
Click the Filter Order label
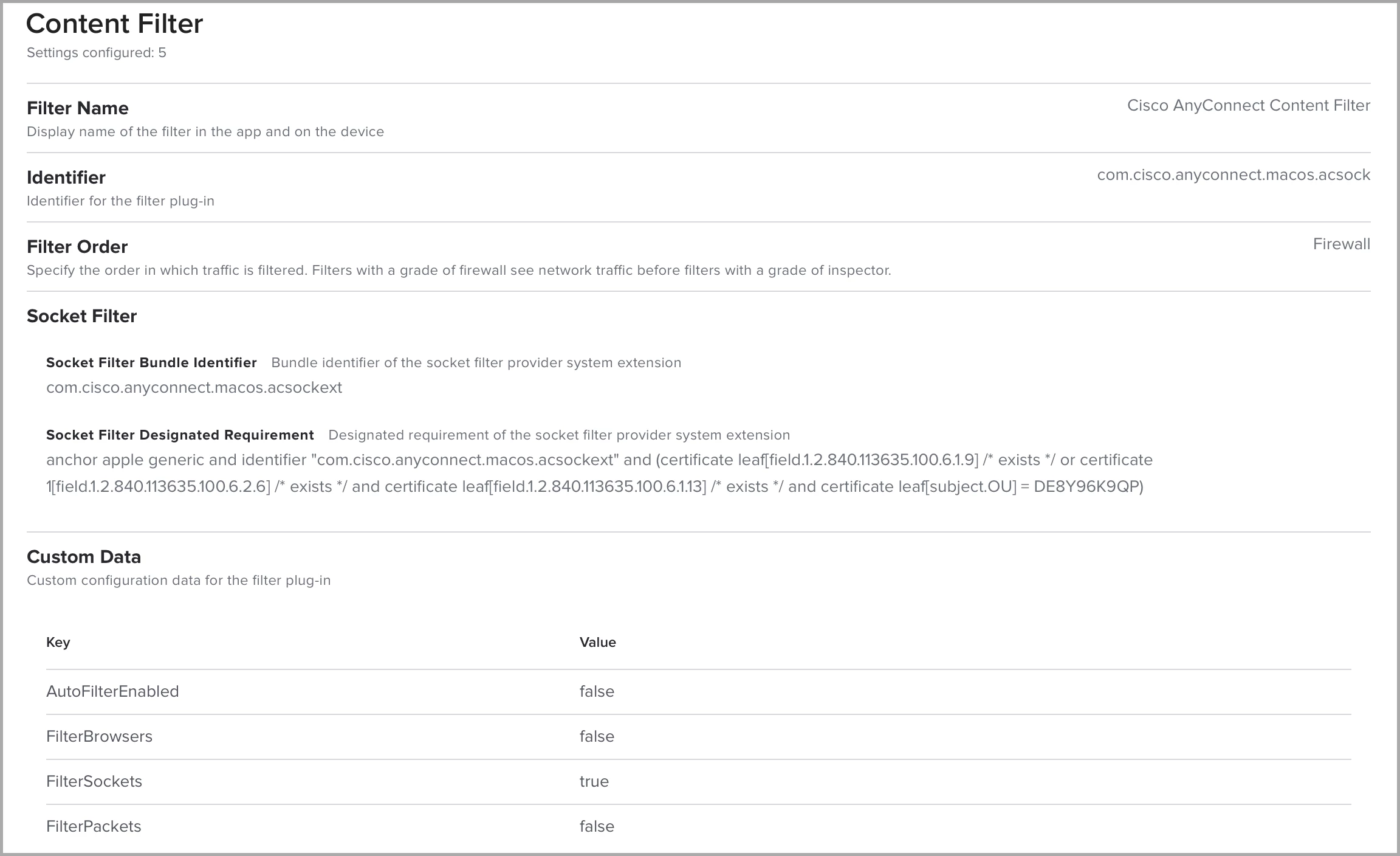77,247
